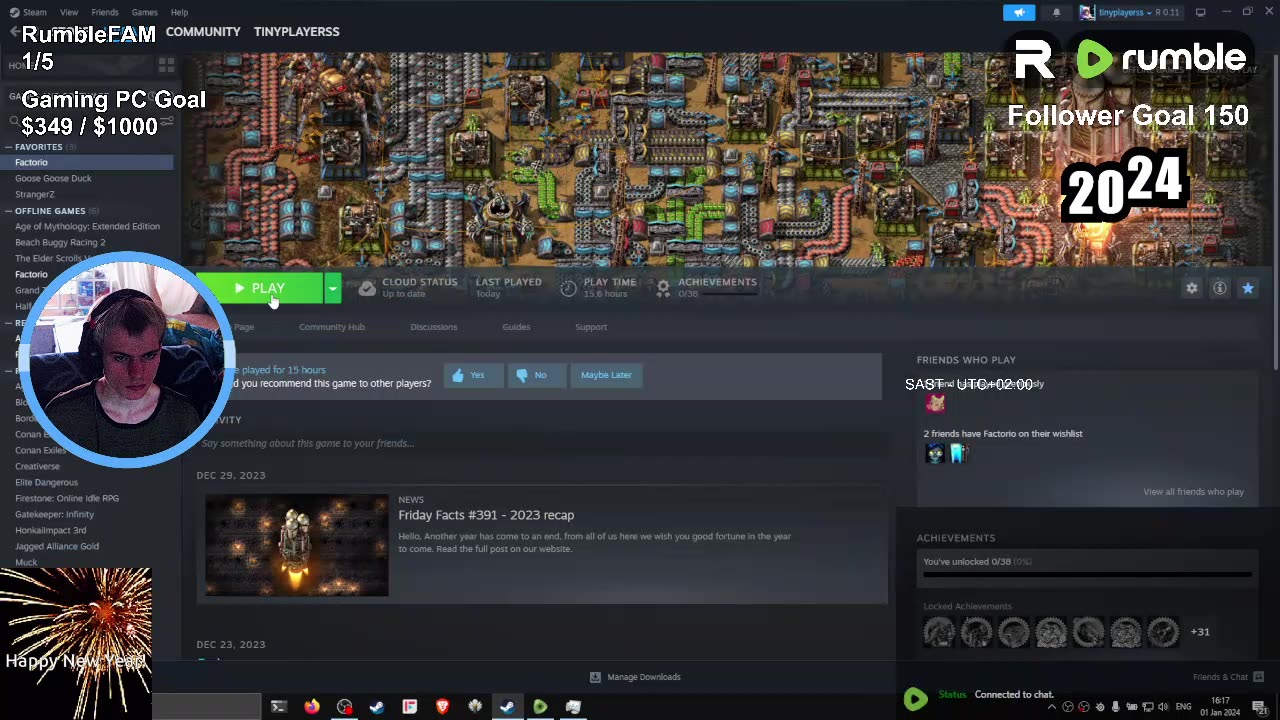
Task: Select Creativerse in library list
Action: click(37, 466)
